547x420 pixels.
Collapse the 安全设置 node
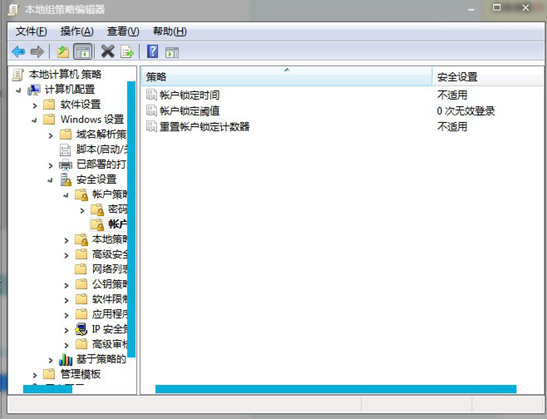[x=50, y=181]
